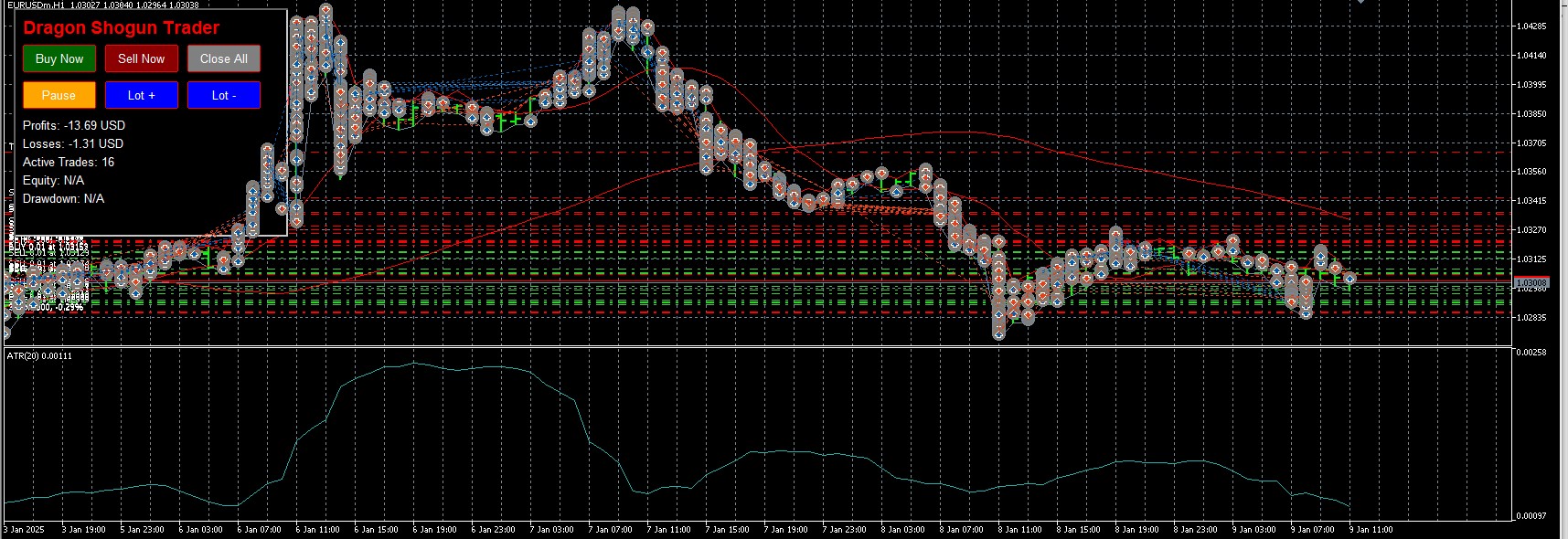The image size is (1568, 539).
Task: Click the 1.03995 price scale label
Action: [1531, 84]
